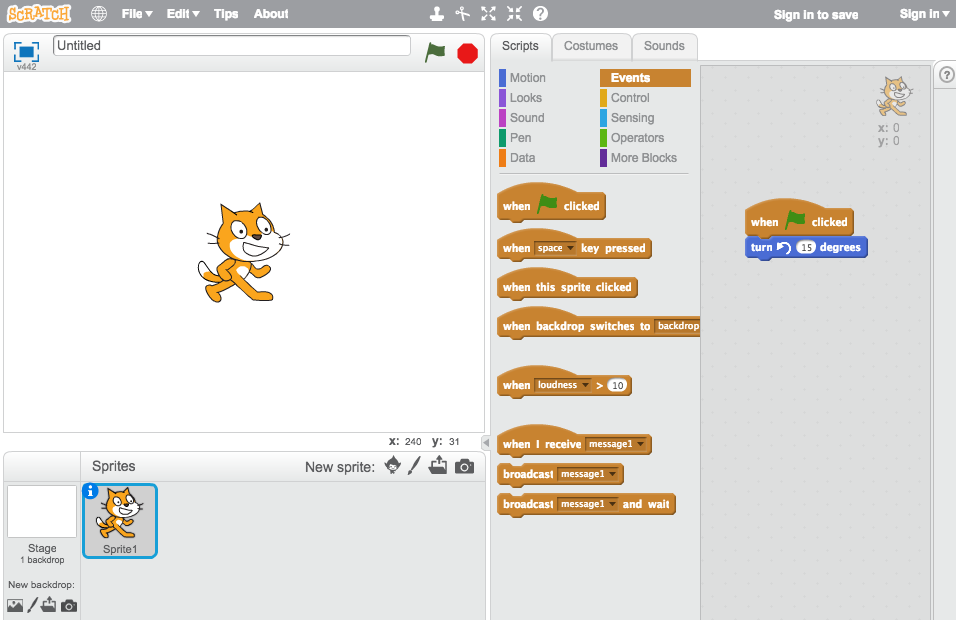Open the File menu
The height and width of the screenshot is (620, 956).
(137, 13)
